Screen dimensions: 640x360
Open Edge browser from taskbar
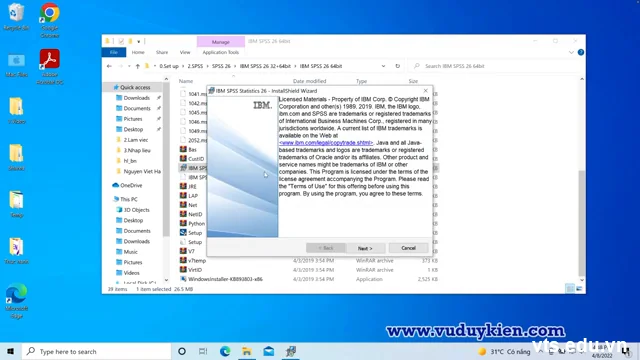(225, 351)
